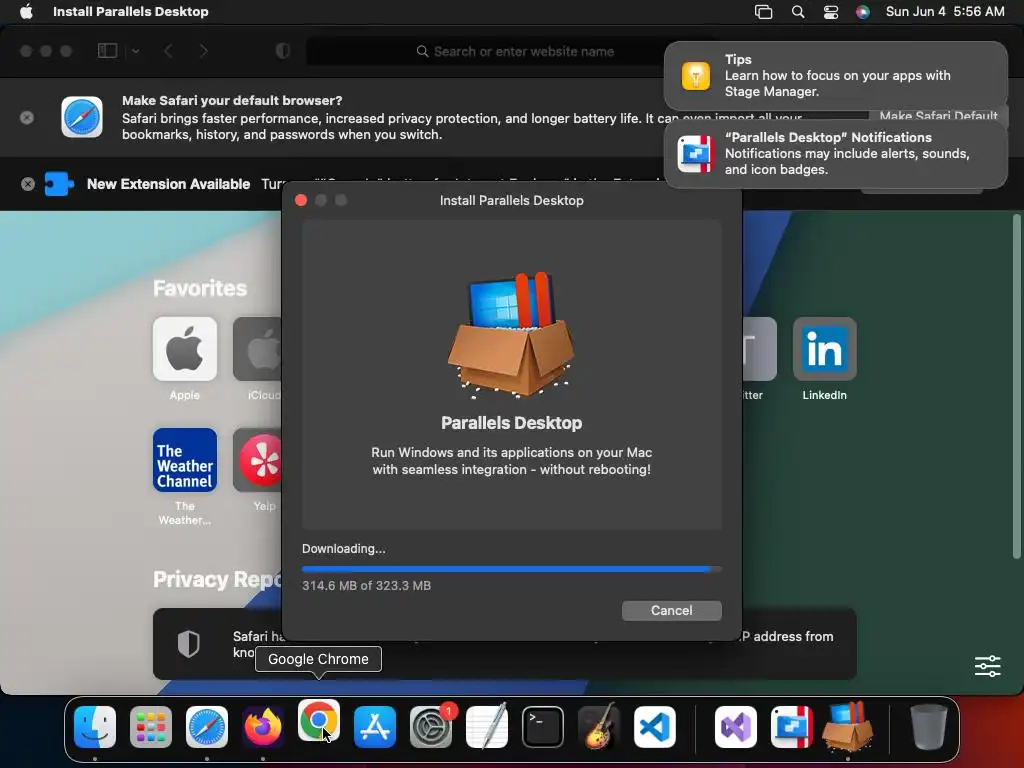This screenshot has height=768, width=1024.
Task: Open the LinkedIn favorite in Safari
Action: [824, 349]
